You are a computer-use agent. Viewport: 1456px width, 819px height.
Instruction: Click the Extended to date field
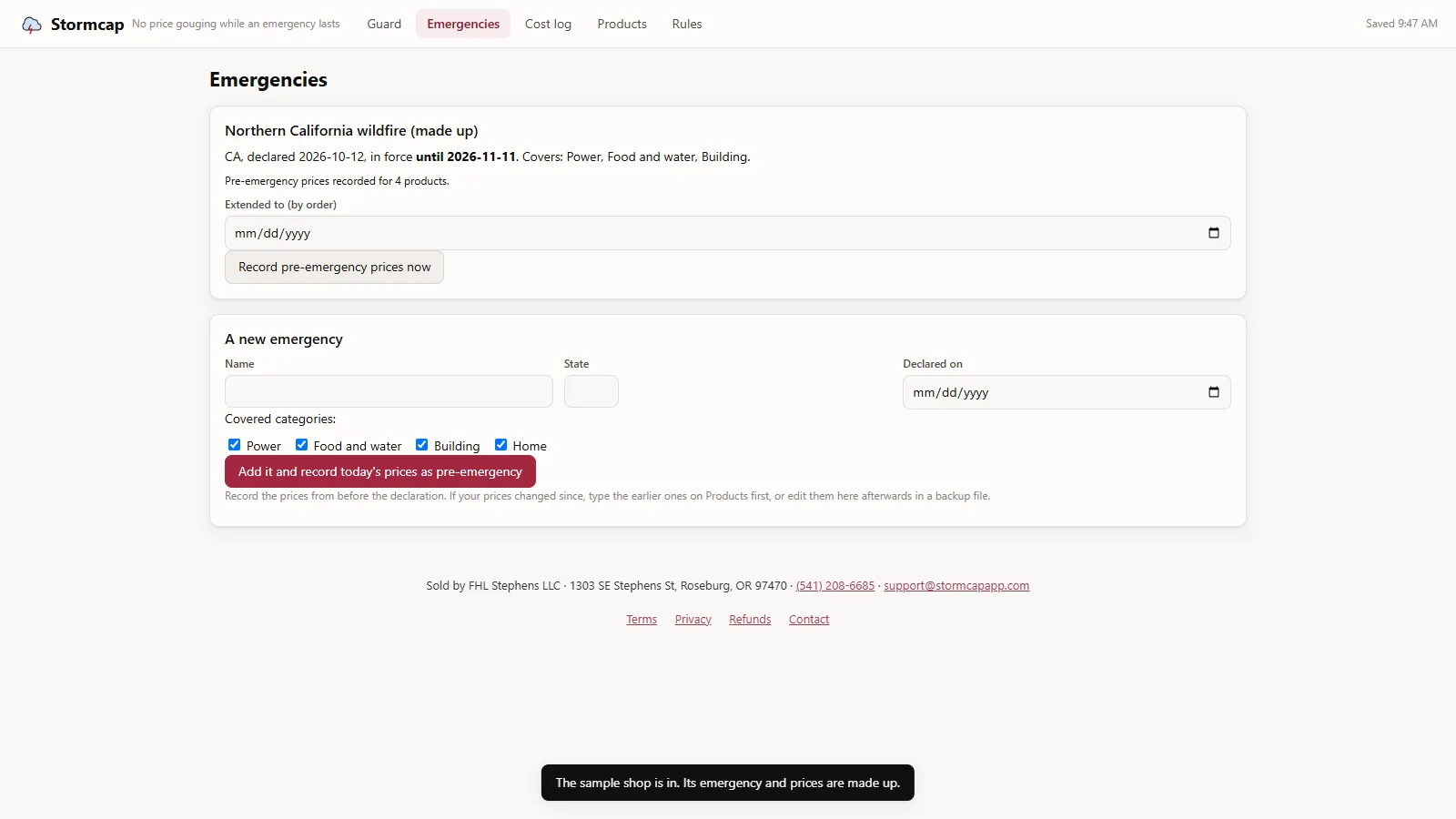728,233
